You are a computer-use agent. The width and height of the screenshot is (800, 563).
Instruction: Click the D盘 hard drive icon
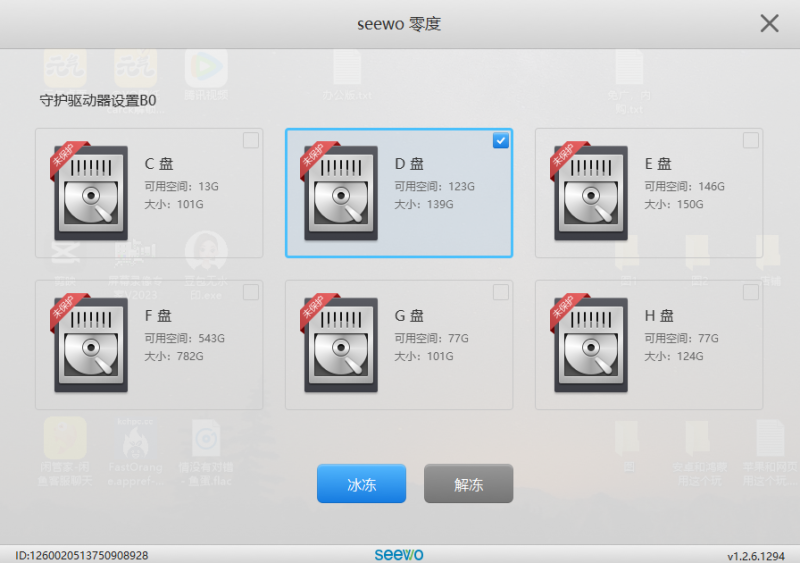pos(338,193)
